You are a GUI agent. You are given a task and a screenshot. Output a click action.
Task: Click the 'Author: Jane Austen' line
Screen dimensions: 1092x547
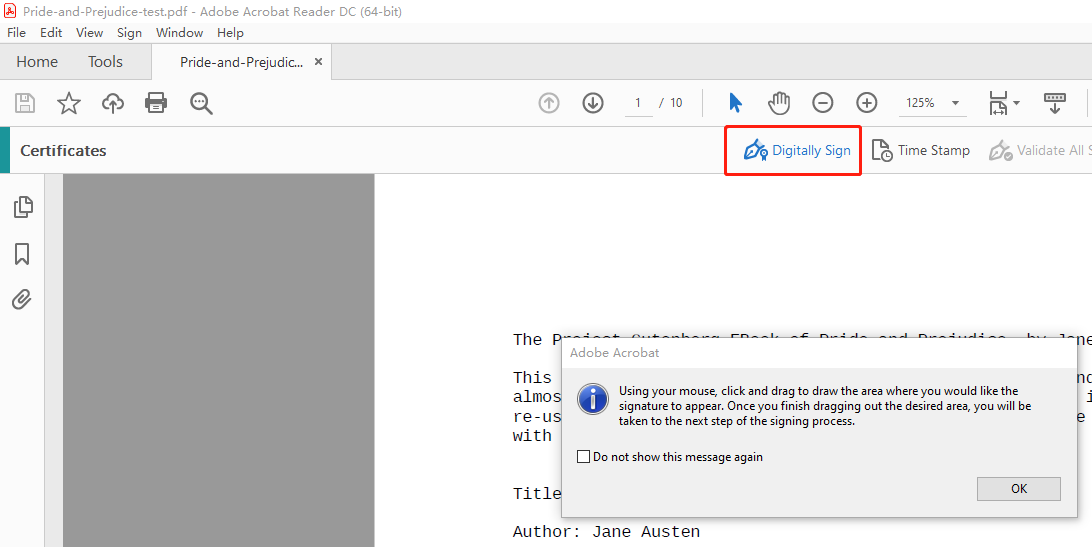coord(607,532)
